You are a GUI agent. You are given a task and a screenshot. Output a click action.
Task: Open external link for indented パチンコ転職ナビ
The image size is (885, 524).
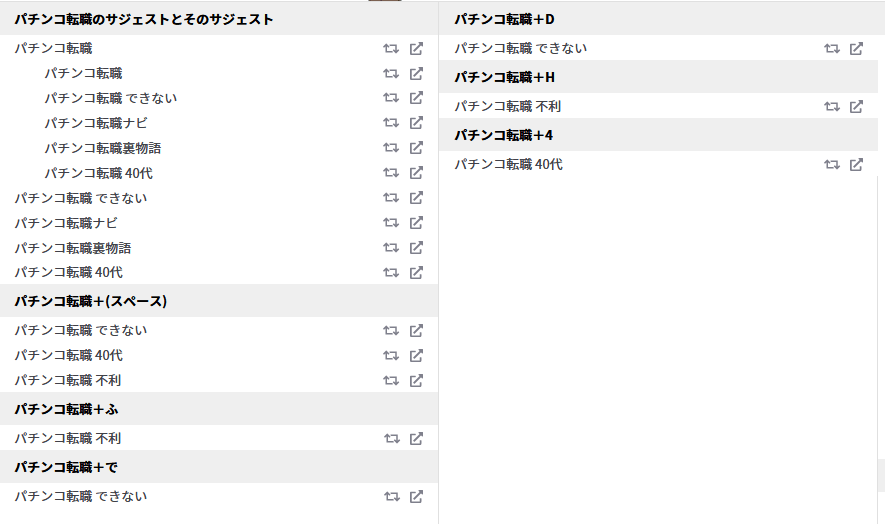(416, 123)
